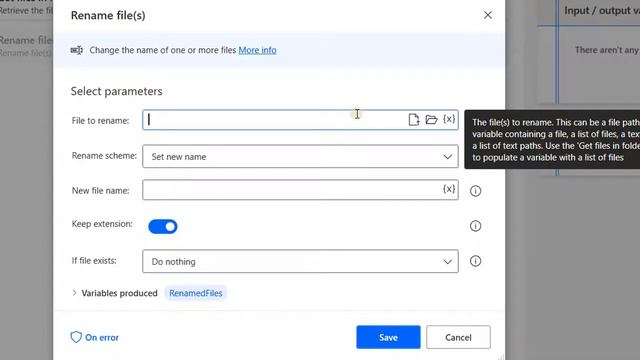The image size is (640, 360).
Task: Show info for Keep extension
Action: coord(476,226)
